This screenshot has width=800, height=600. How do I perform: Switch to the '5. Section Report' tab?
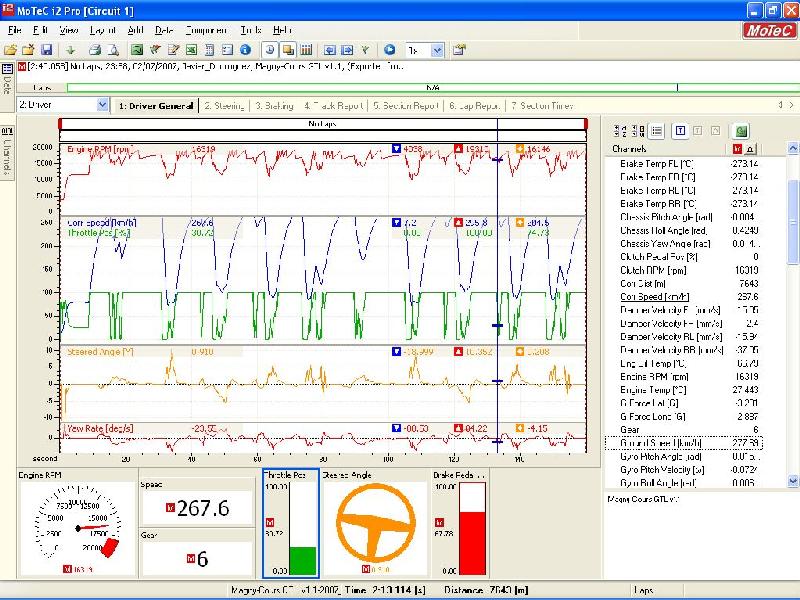click(406, 106)
